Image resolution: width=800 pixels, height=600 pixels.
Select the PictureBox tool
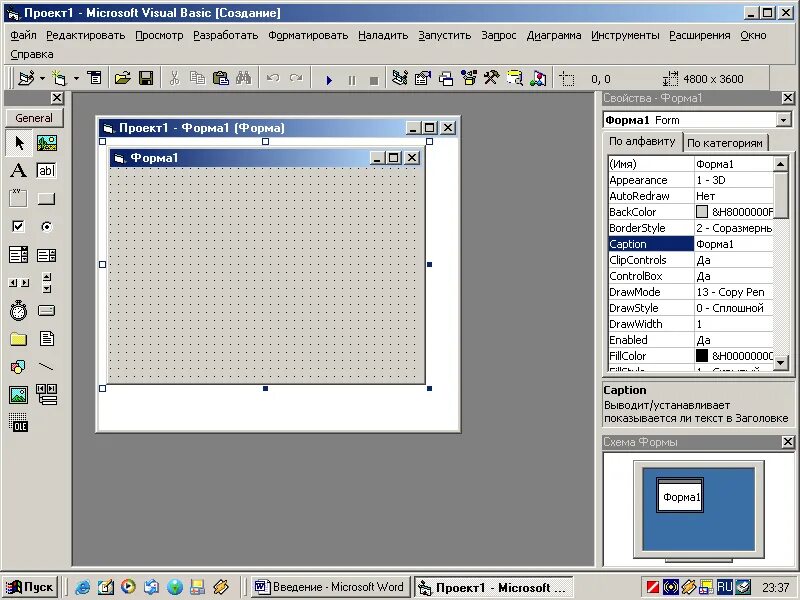coord(46,143)
